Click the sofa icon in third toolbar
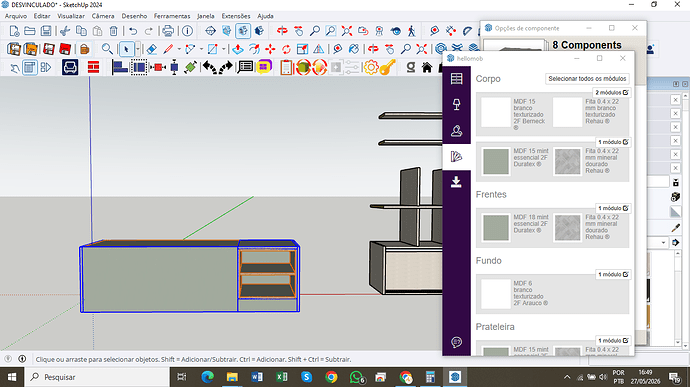Image resolution: width=690 pixels, height=387 pixels. click(x=70, y=67)
